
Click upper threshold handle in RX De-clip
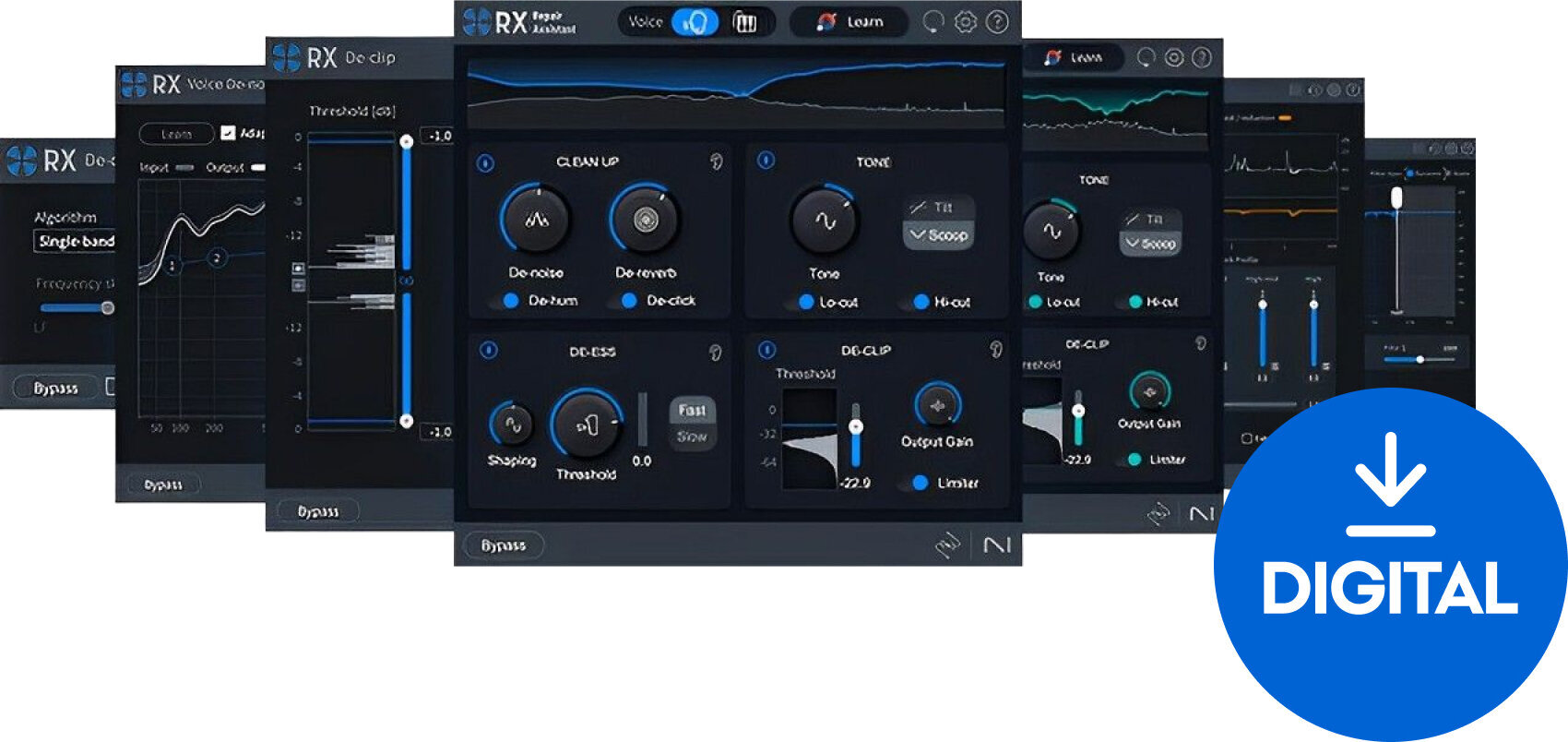(406, 141)
